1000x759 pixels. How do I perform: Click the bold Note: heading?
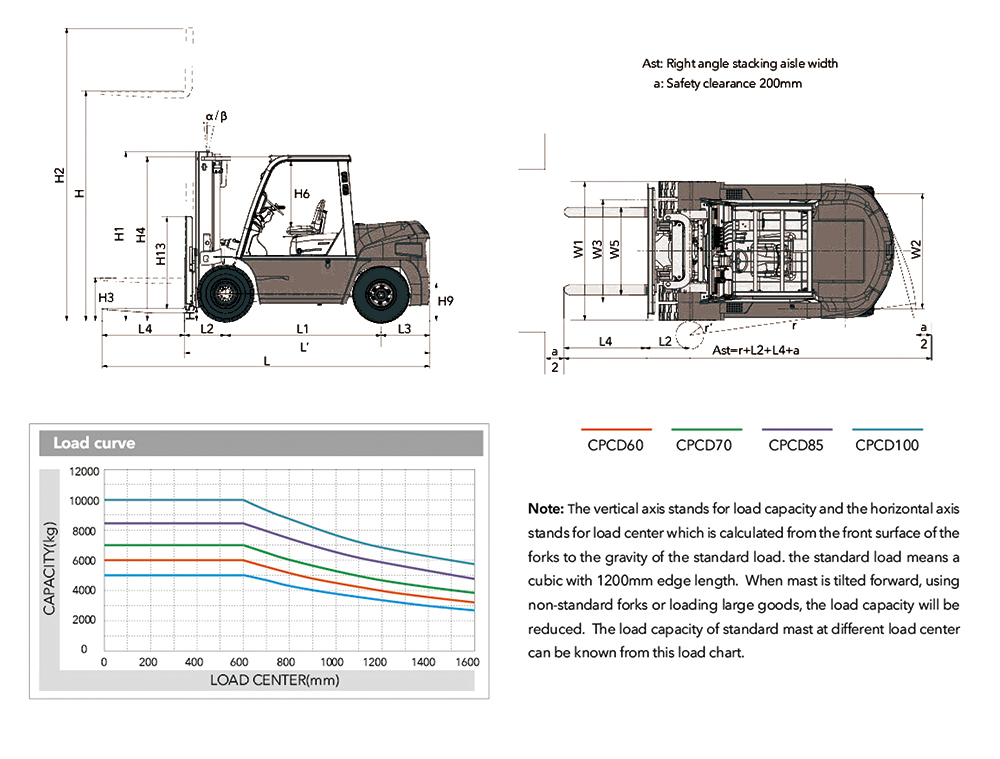(x=546, y=506)
